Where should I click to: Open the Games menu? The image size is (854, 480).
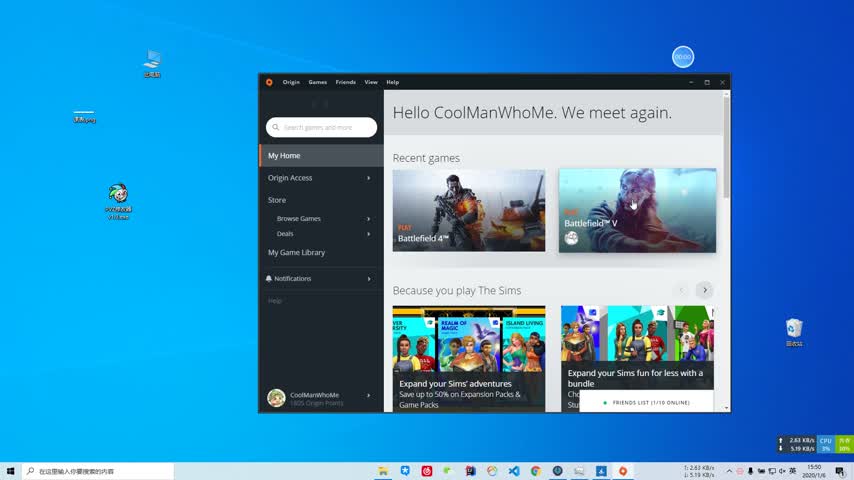(x=318, y=82)
